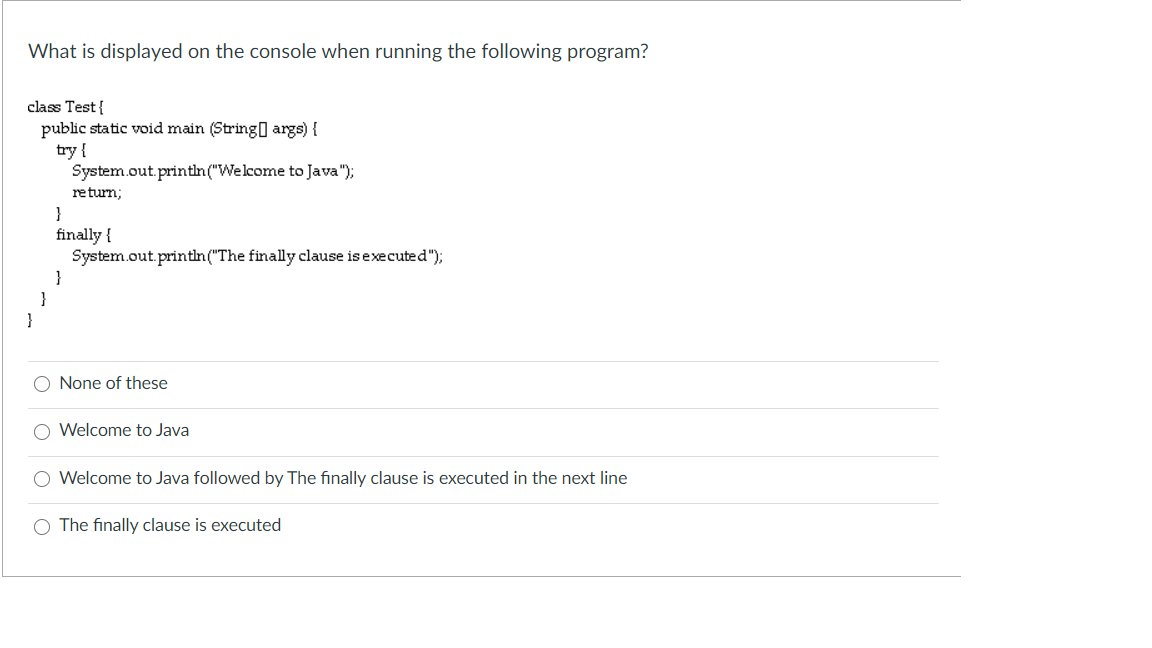Select the third answer option radio button
This screenshot has height=648, width=1152.
41,479
